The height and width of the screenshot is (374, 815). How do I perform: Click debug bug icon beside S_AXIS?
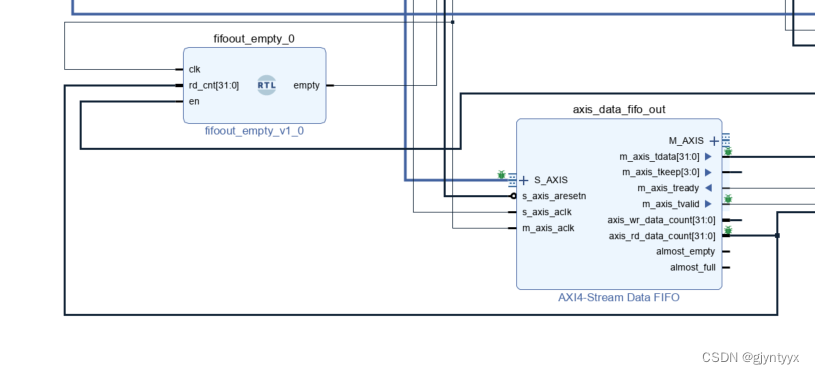(x=501, y=175)
